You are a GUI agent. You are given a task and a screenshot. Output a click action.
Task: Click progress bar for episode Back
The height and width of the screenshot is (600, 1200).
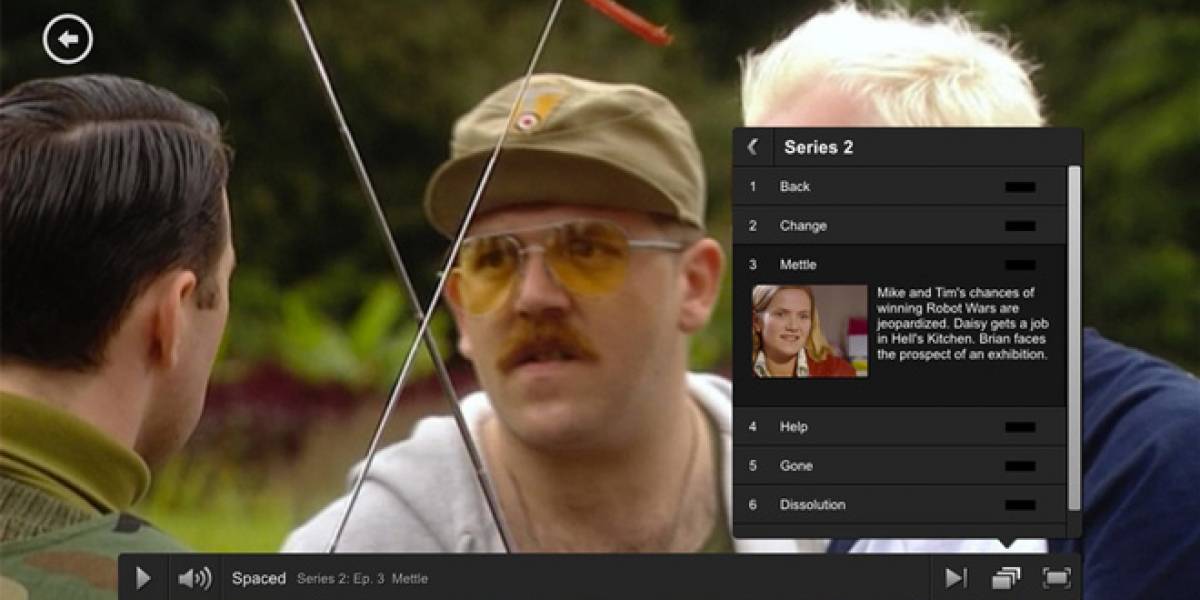click(x=1020, y=187)
